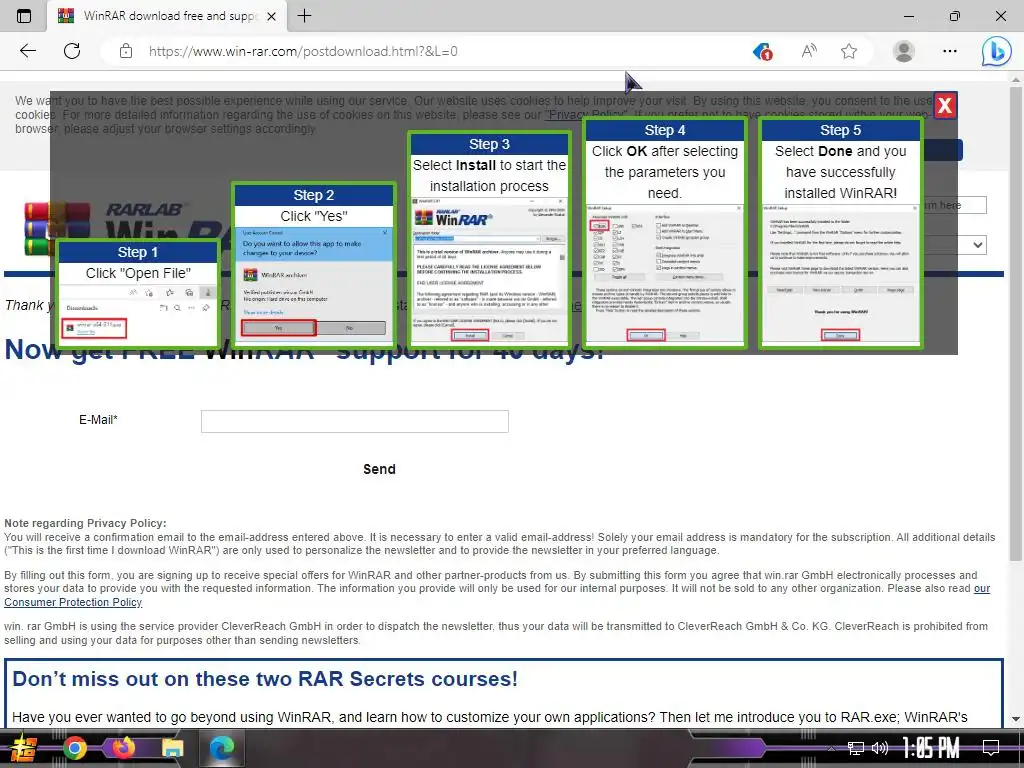Click the 1:05 PM taskbar clock

pyautogui.click(x=931, y=748)
